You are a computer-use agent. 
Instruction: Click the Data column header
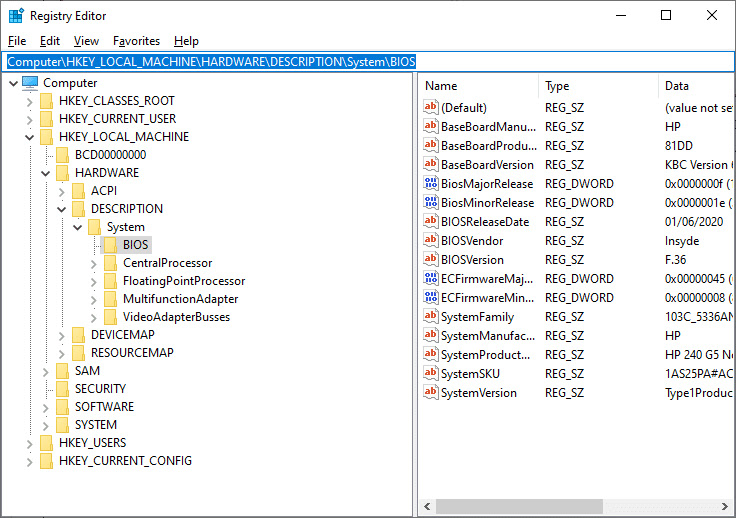tap(697, 86)
